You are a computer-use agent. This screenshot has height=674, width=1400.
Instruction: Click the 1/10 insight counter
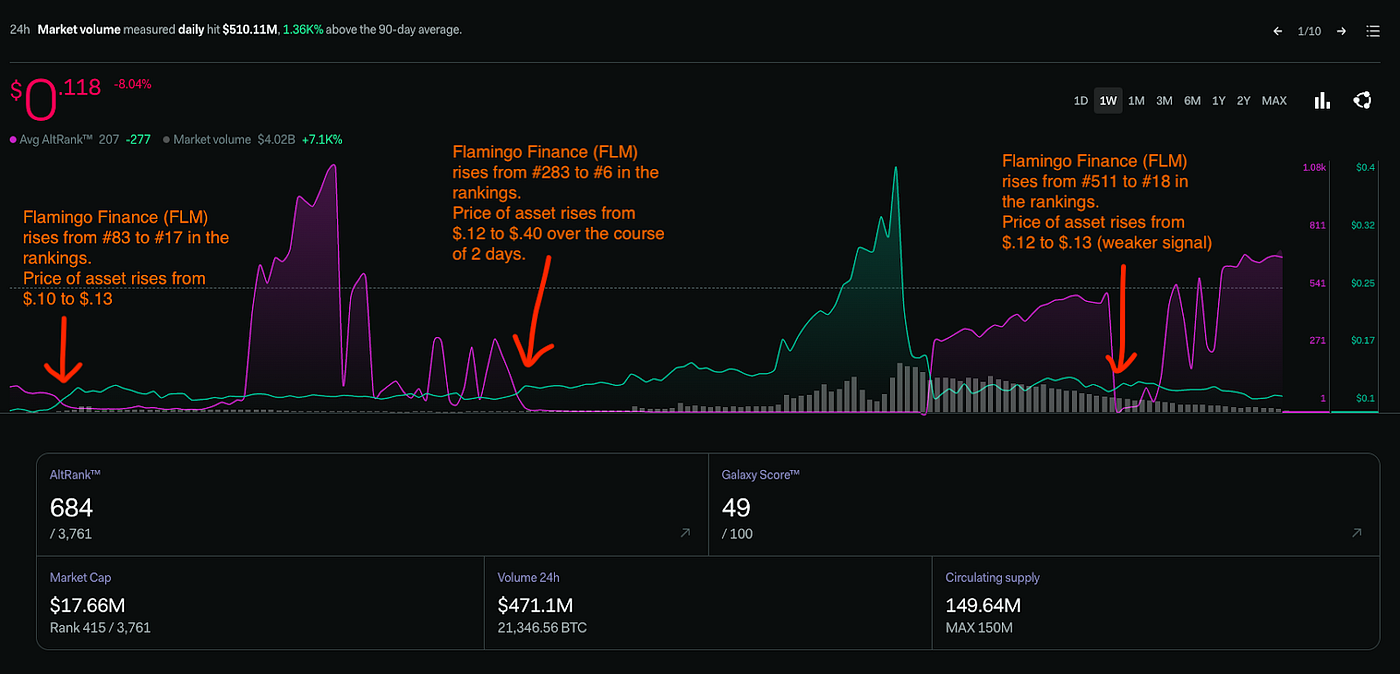[1309, 32]
